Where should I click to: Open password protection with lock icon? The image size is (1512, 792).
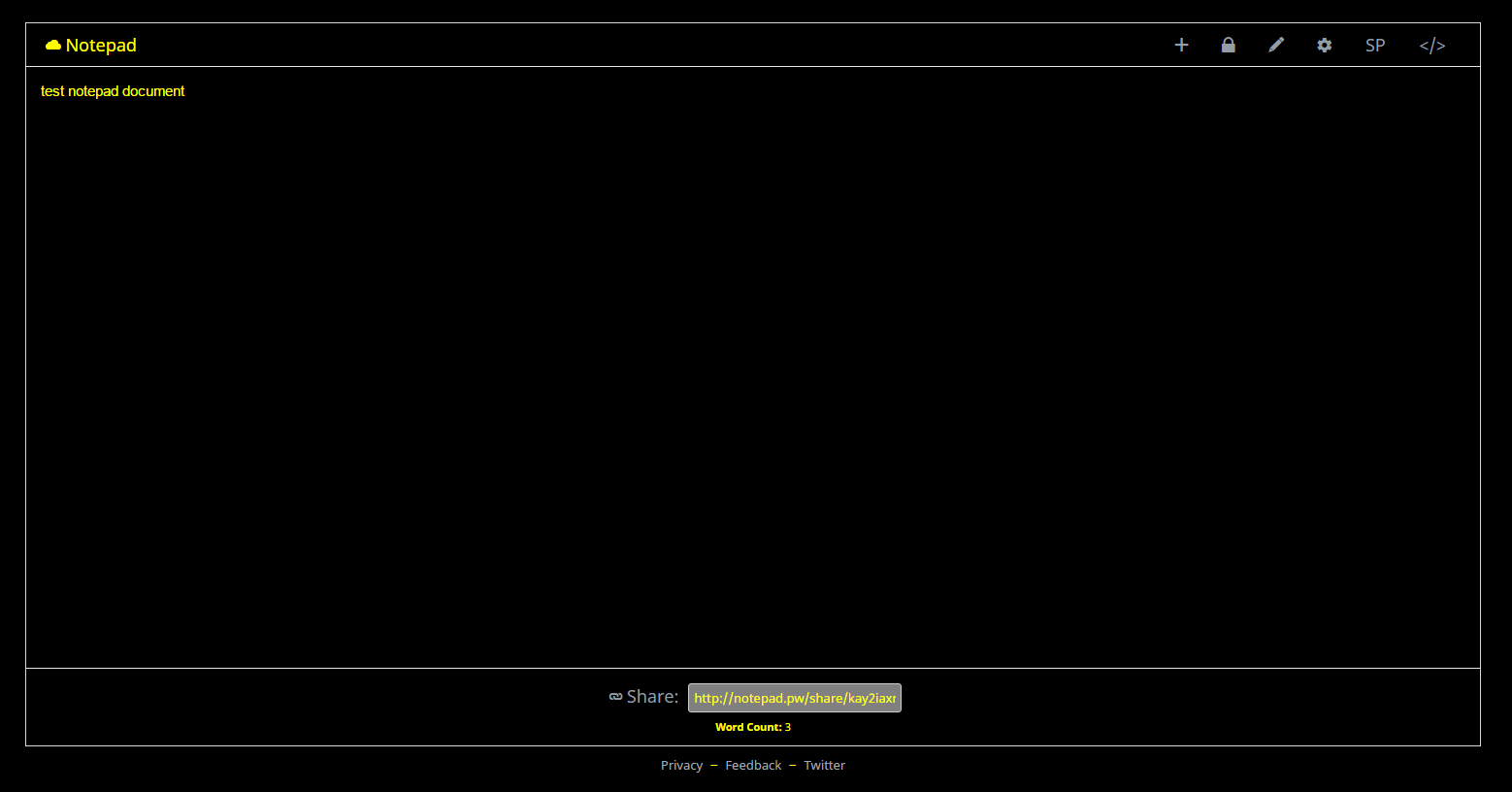(x=1228, y=45)
